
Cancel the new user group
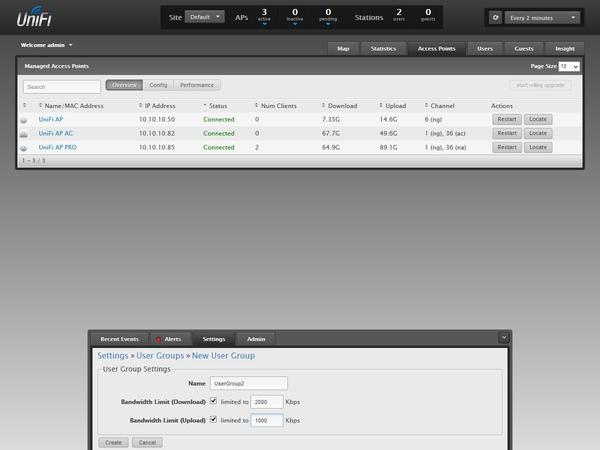(x=147, y=442)
